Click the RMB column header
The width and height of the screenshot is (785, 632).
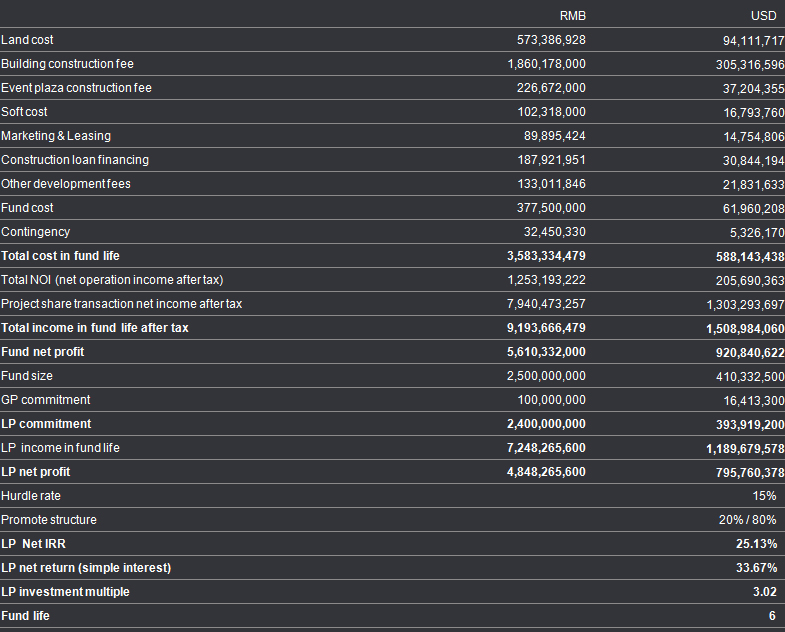click(573, 16)
